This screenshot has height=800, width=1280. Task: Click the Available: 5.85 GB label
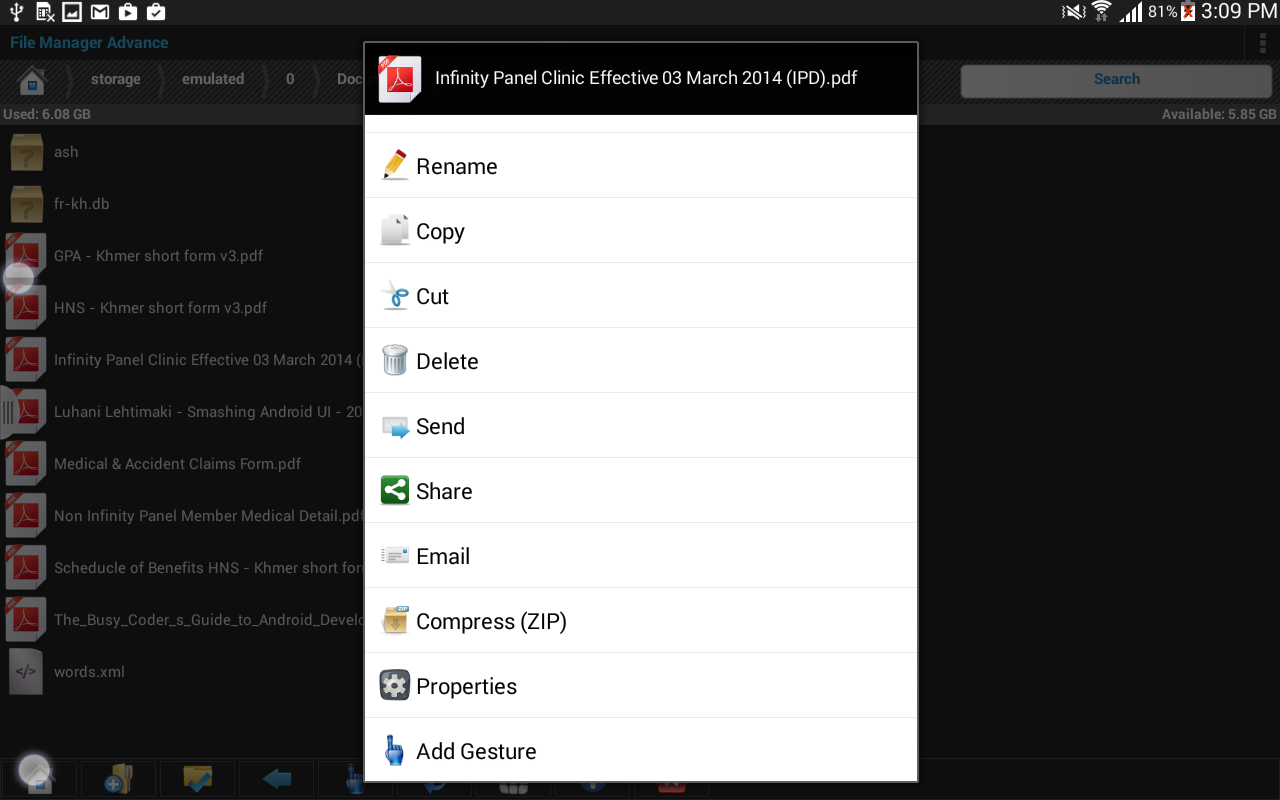[1219, 115]
